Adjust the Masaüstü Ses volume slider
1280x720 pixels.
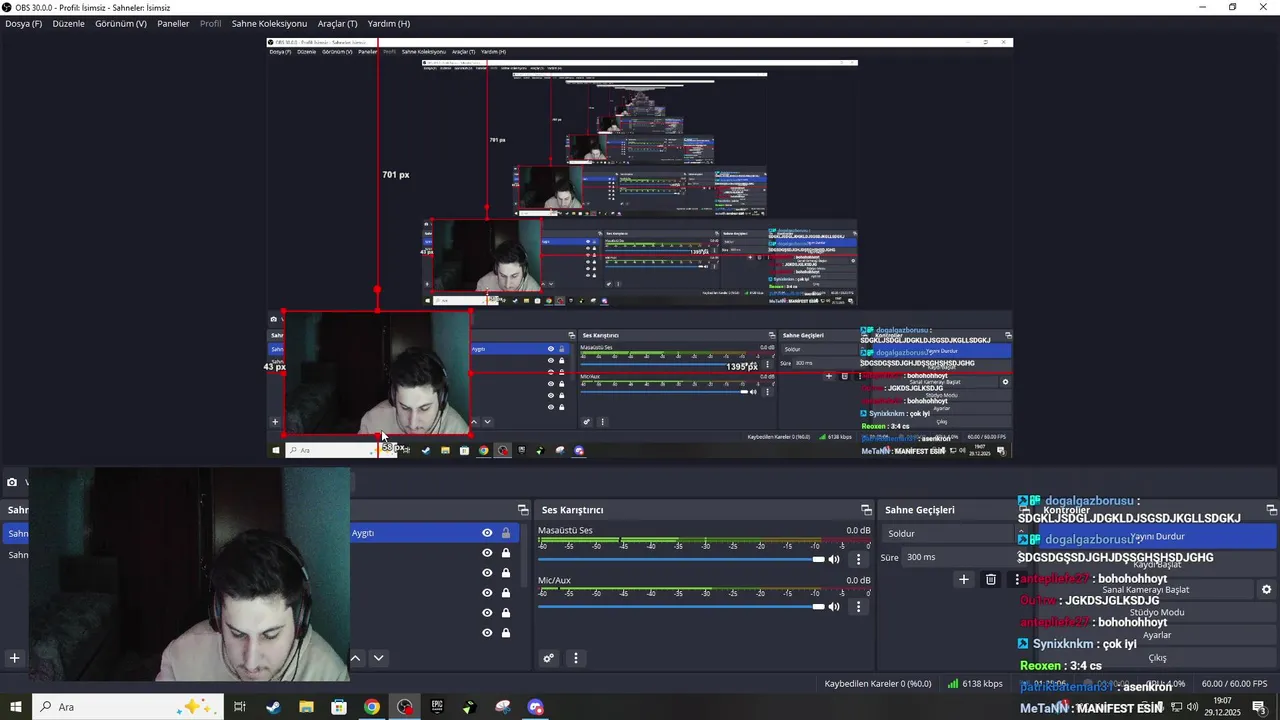point(681,559)
